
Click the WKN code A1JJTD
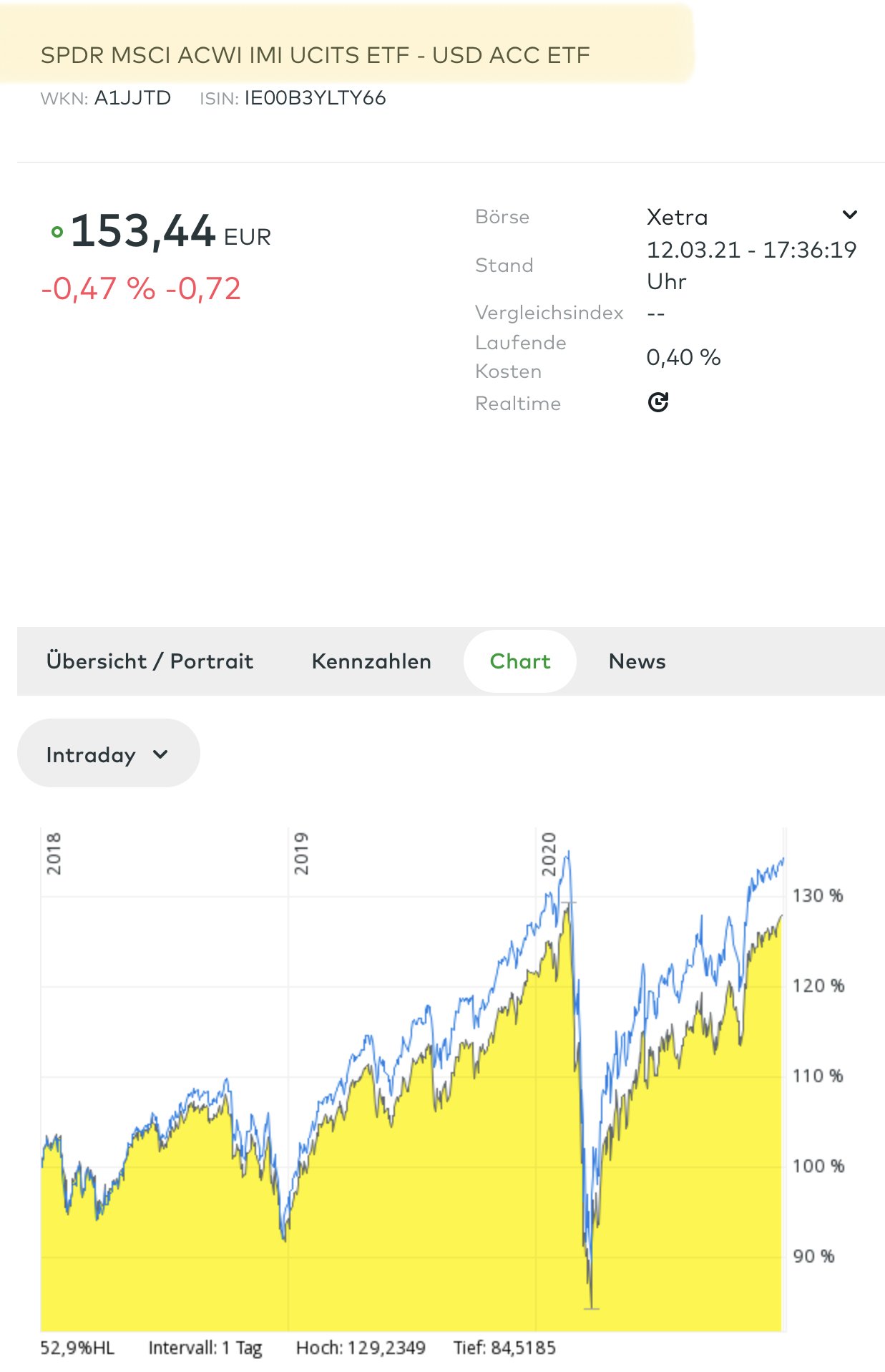click(x=132, y=98)
